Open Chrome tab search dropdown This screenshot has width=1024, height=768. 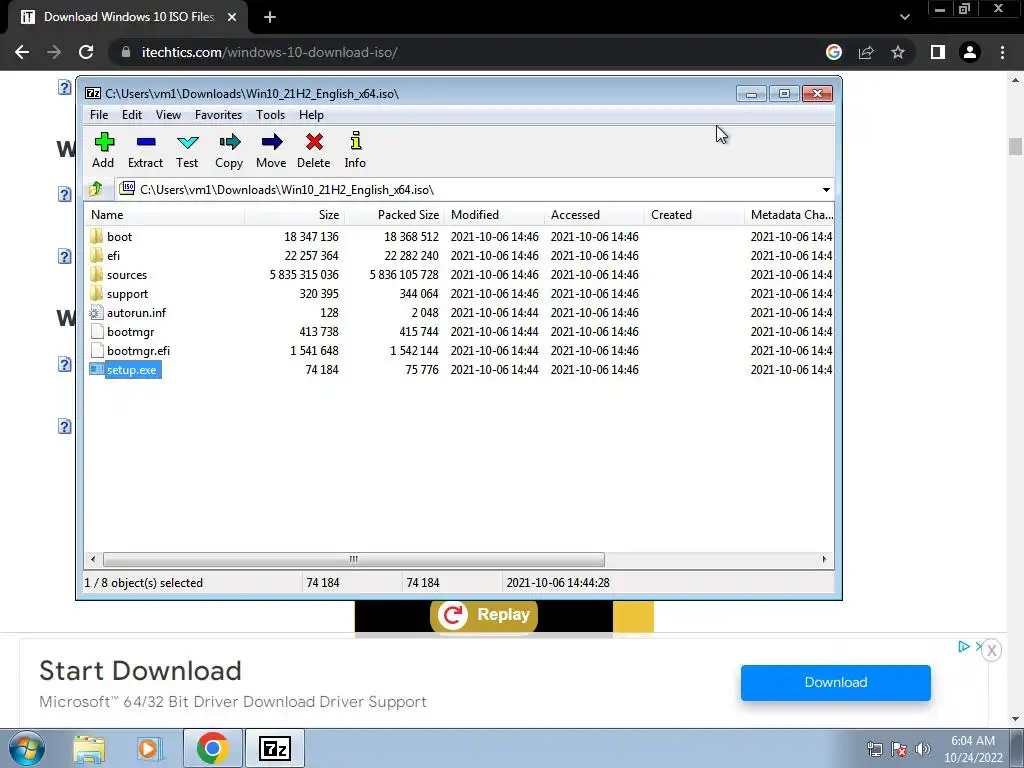904,17
